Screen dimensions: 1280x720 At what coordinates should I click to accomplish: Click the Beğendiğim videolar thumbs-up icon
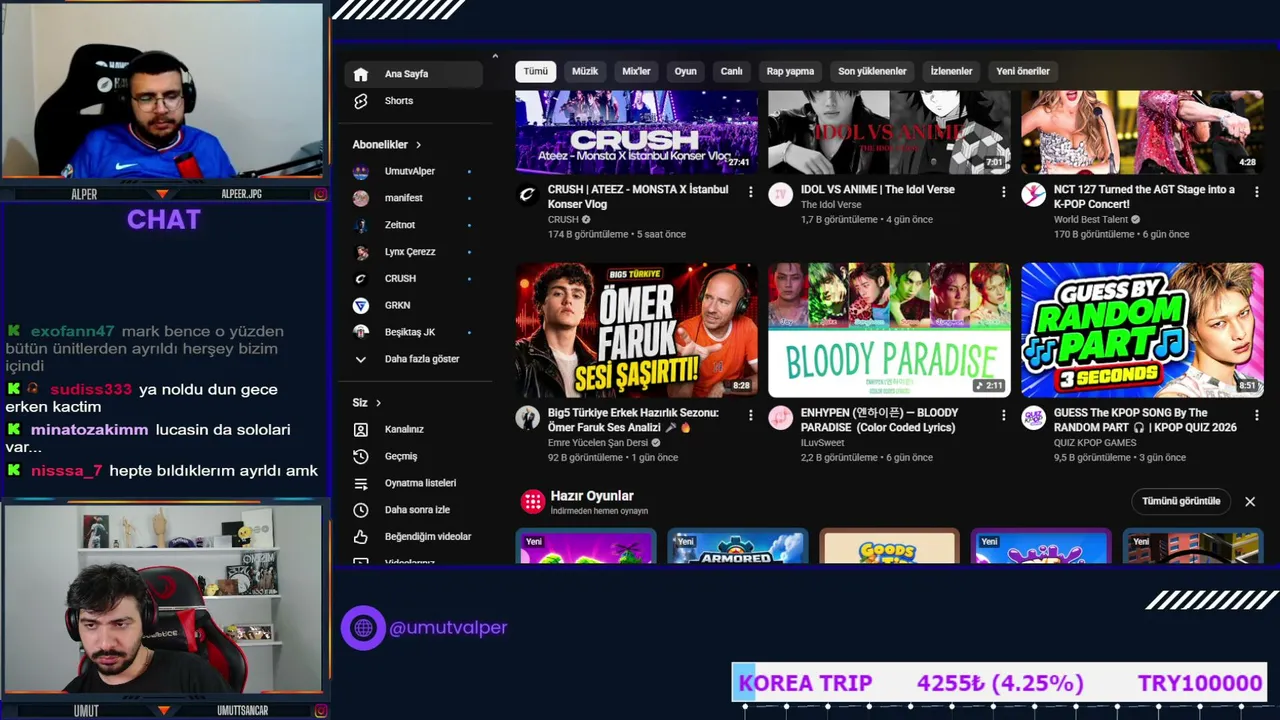(361, 537)
